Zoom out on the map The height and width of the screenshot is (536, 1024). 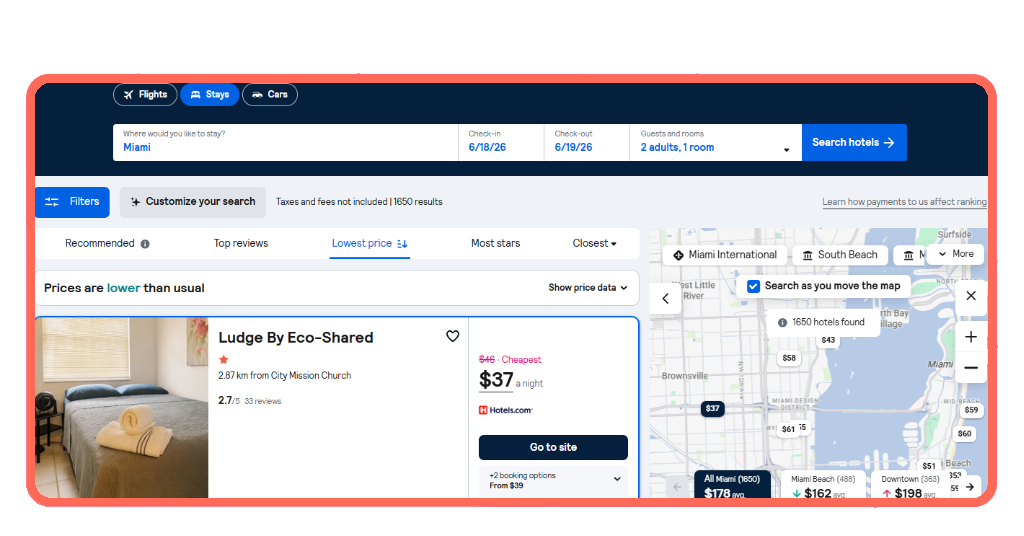(x=971, y=368)
